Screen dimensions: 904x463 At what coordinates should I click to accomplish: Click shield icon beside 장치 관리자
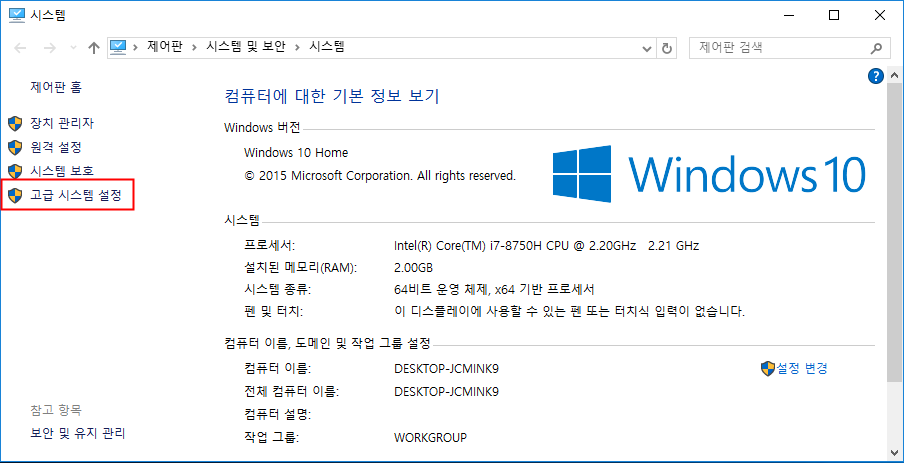tap(15, 123)
